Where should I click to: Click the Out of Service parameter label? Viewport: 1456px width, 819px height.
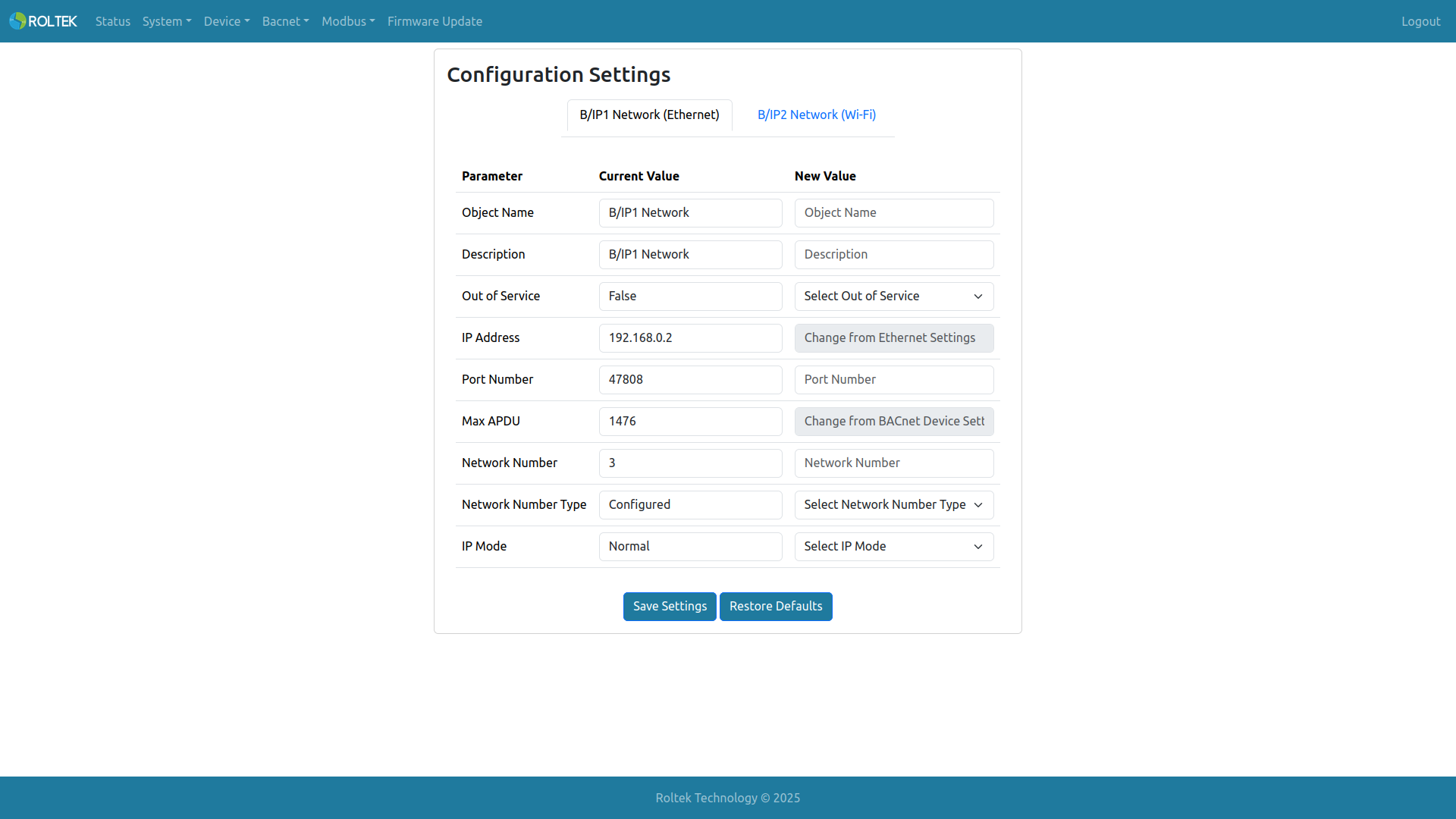point(500,296)
